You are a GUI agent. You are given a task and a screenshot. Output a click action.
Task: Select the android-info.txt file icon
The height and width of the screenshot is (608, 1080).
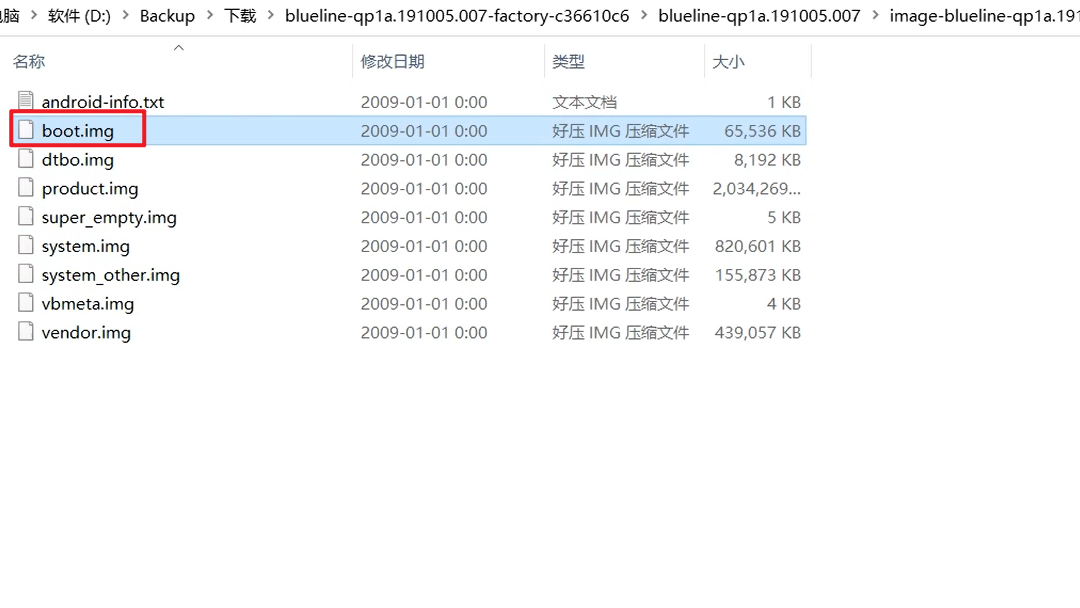point(25,101)
